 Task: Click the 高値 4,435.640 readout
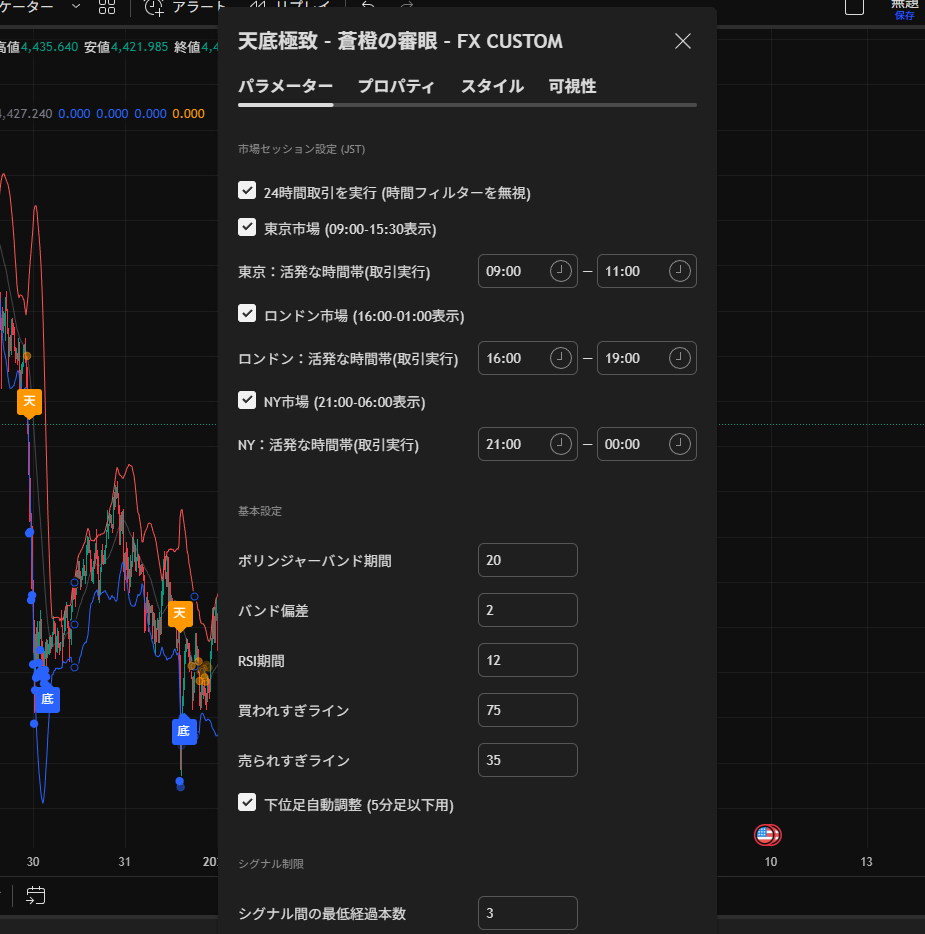click(x=39, y=47)
